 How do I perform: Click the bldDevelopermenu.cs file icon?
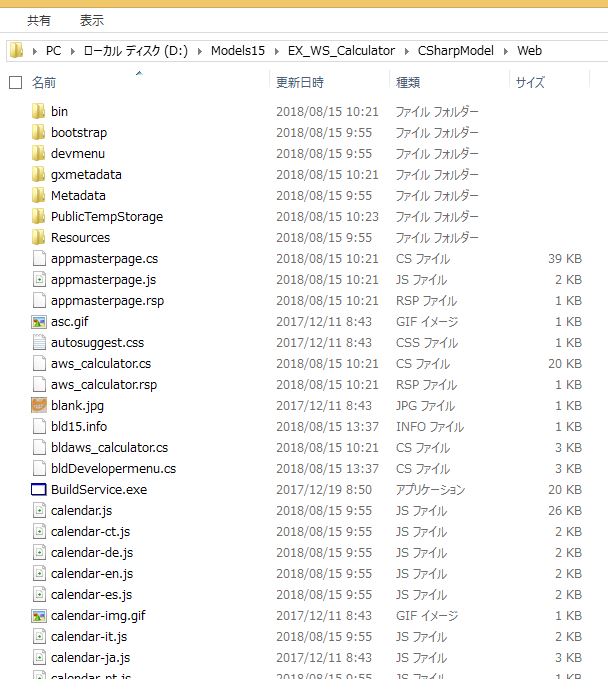[39, 469]
